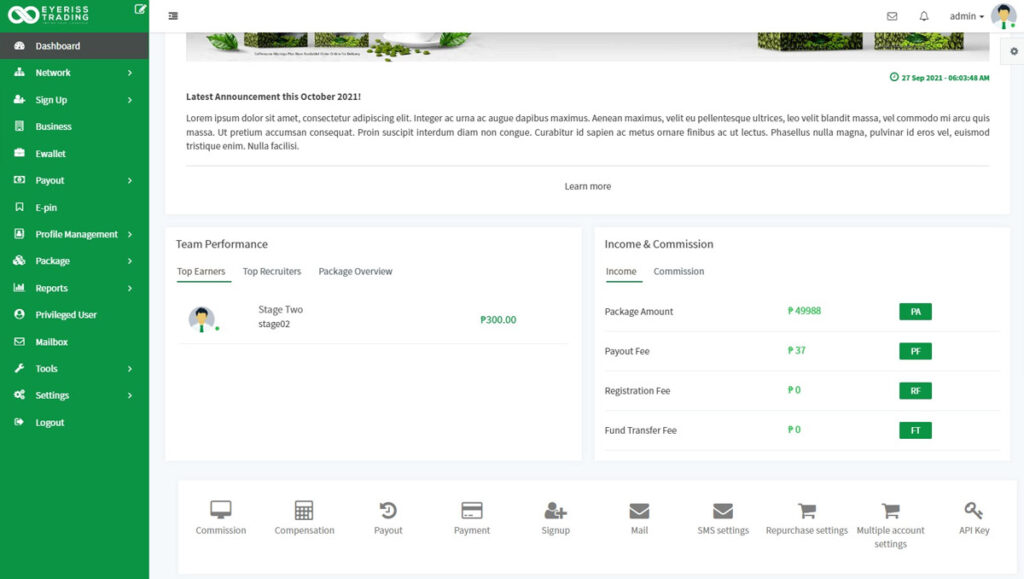The image size is (1024, 579).
Task: Open Repurchase settings cart icon
Action: [806, 510]
